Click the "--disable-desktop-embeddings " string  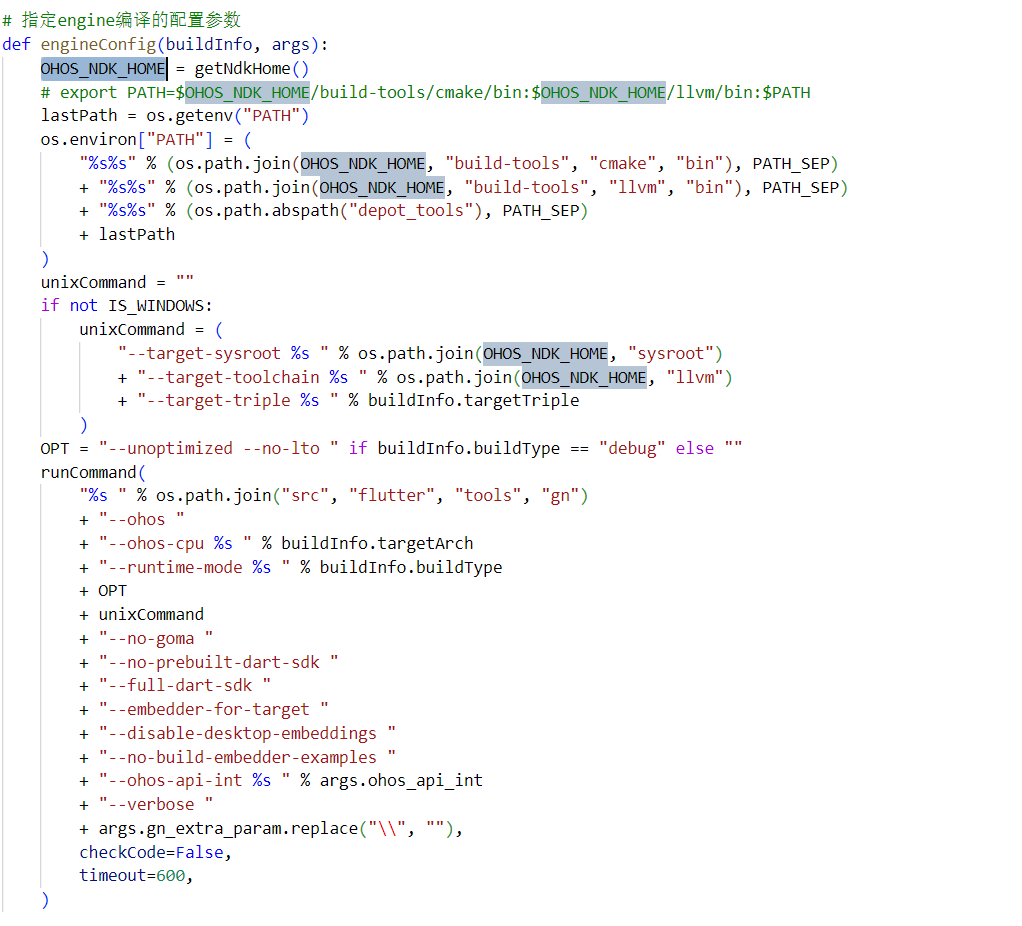click(246, 733)
